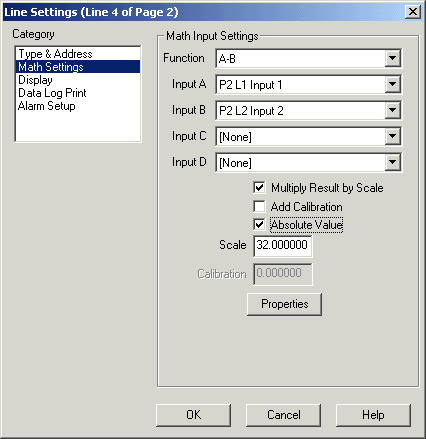Enable the Add Calibration checkbox

point(259,206)
